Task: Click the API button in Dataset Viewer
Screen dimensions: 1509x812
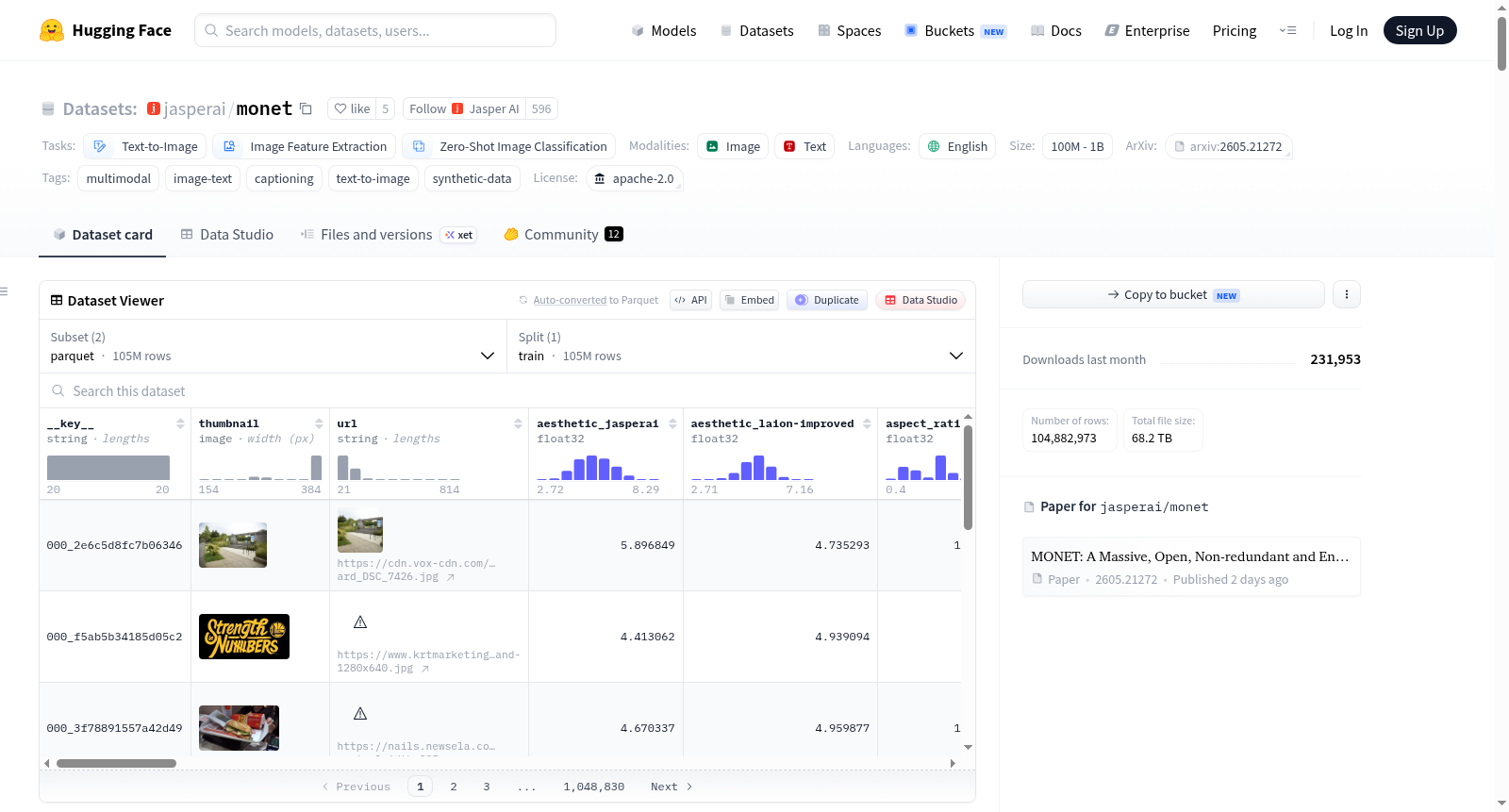Action: (690, 300)
